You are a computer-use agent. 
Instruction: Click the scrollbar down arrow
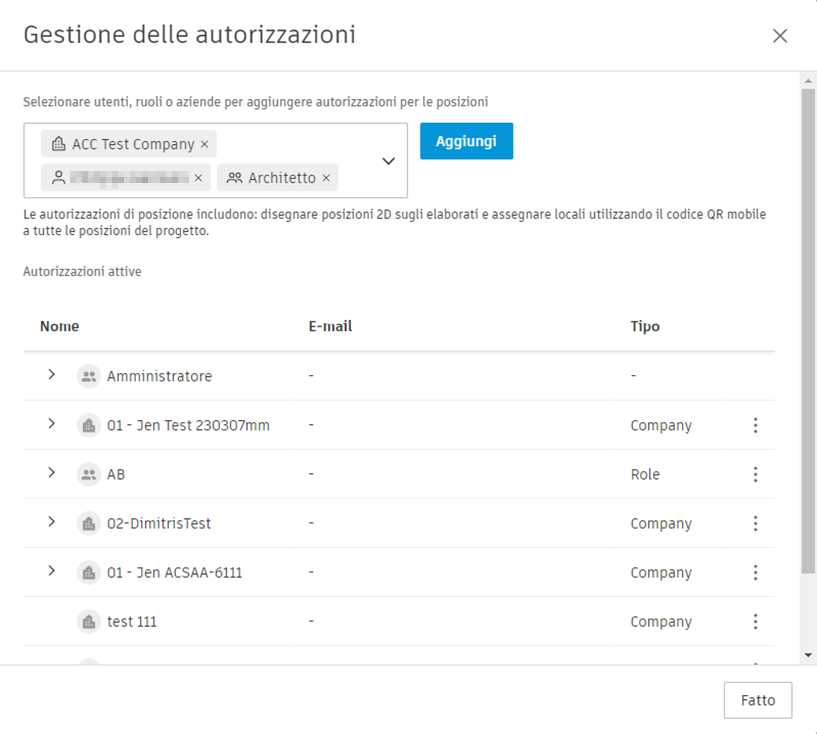808,655
